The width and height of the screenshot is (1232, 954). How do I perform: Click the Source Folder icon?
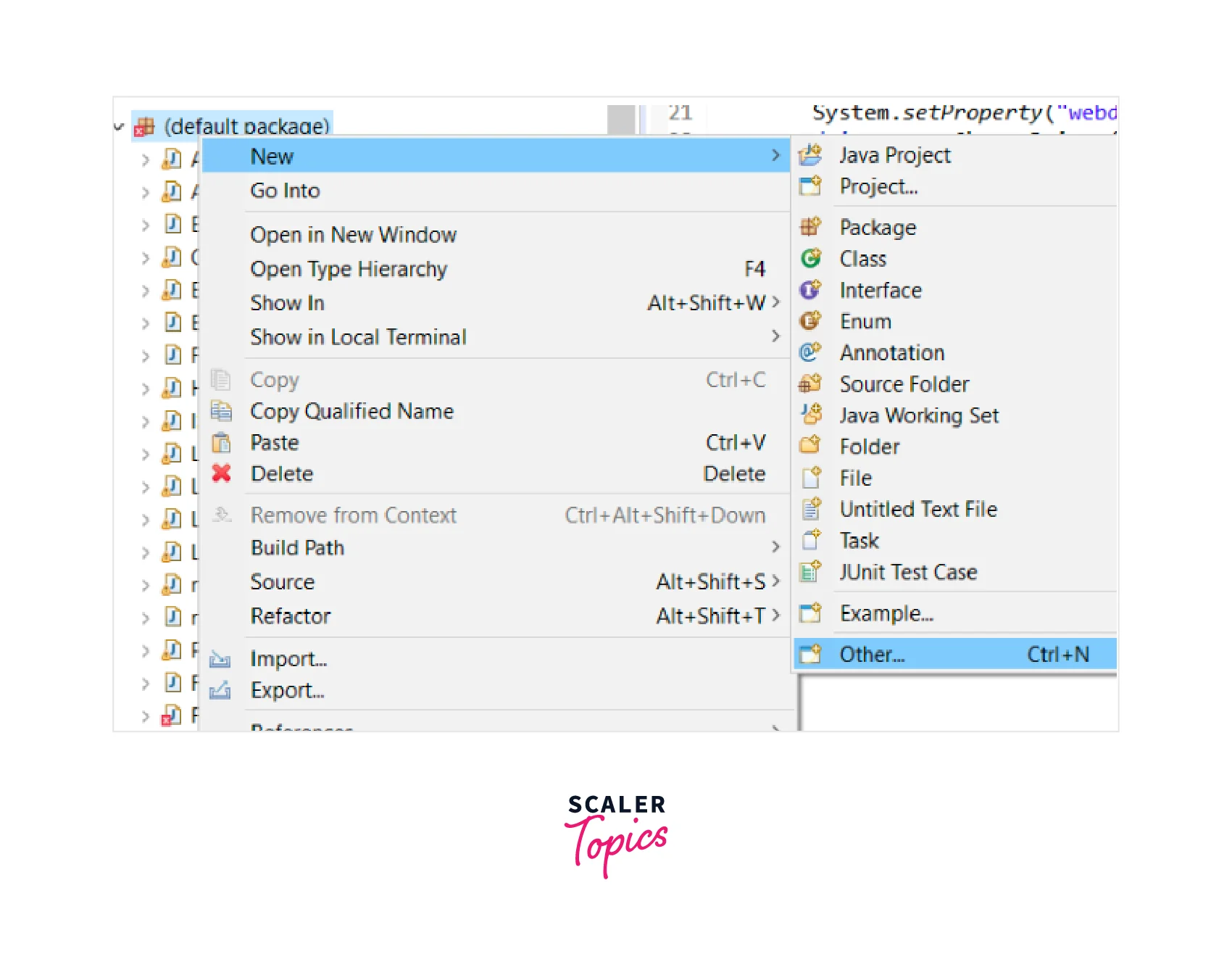point(810,383)
